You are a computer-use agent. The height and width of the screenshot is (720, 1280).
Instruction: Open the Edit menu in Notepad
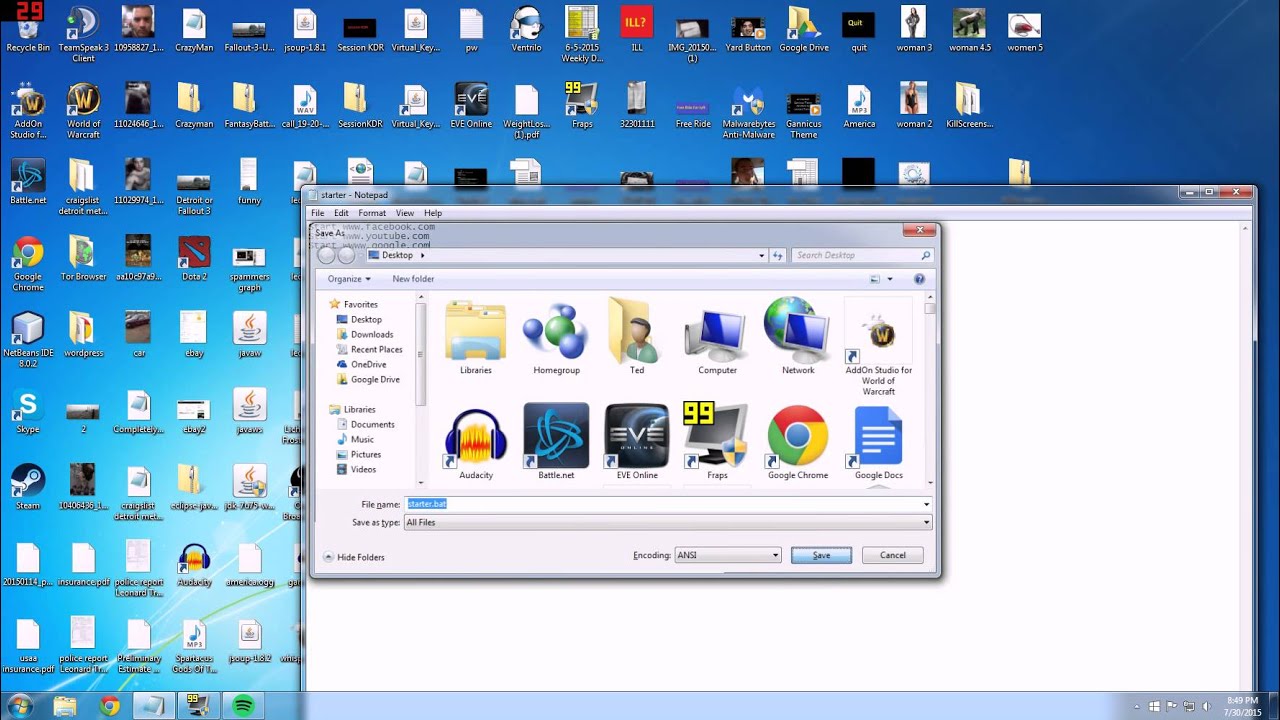[341, 213]
